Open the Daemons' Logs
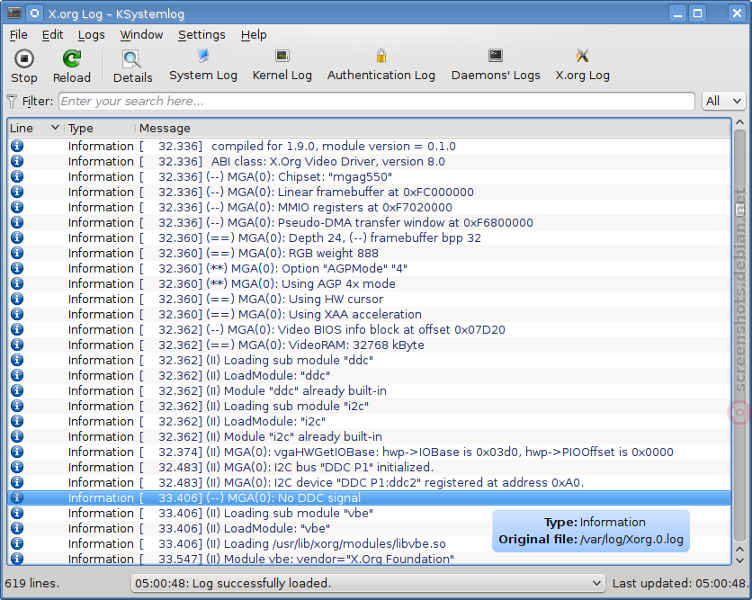The height and width of the screenshot is (600, 752). click(495, 65)
